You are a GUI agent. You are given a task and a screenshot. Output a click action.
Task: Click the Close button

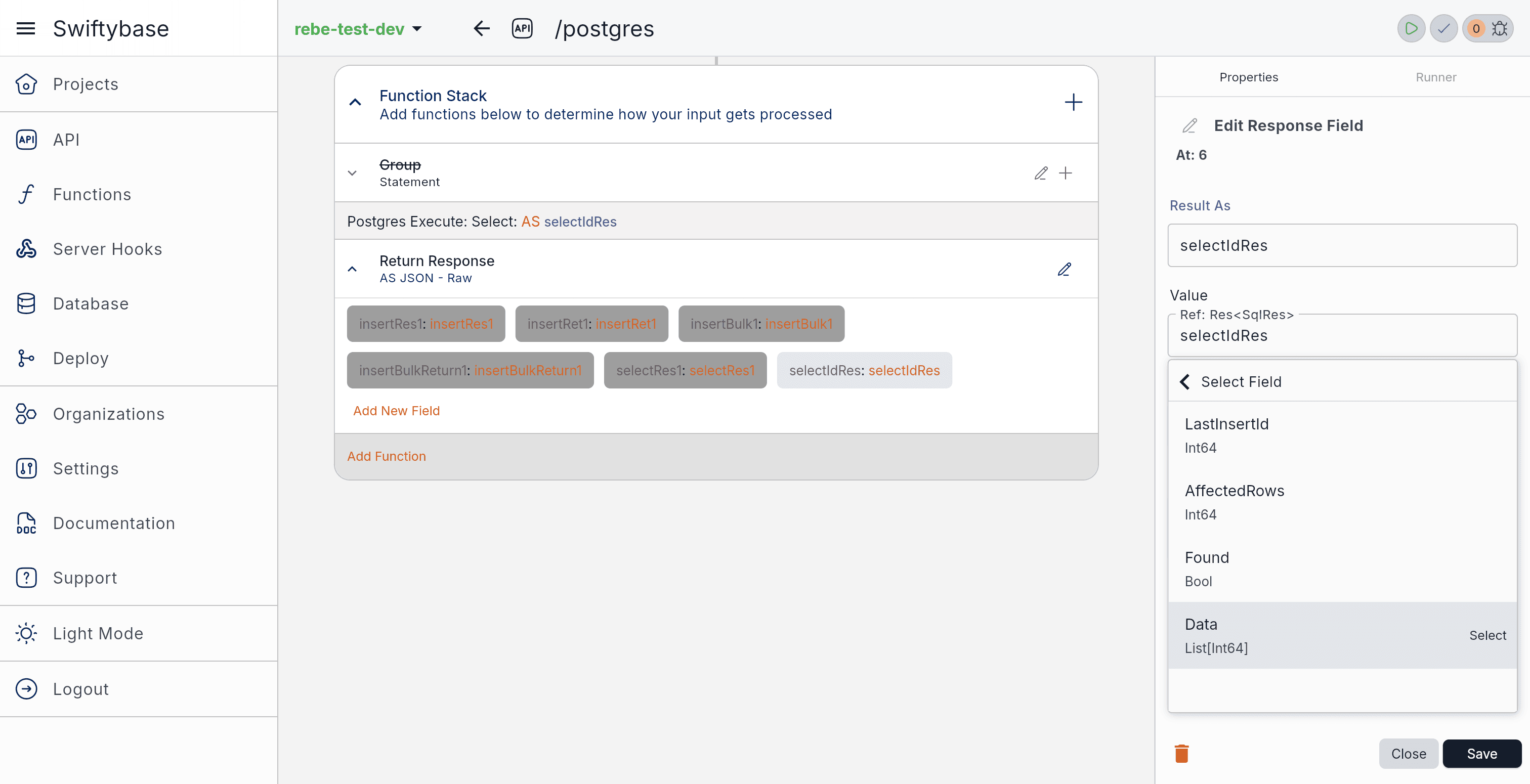coord(1408,754)
